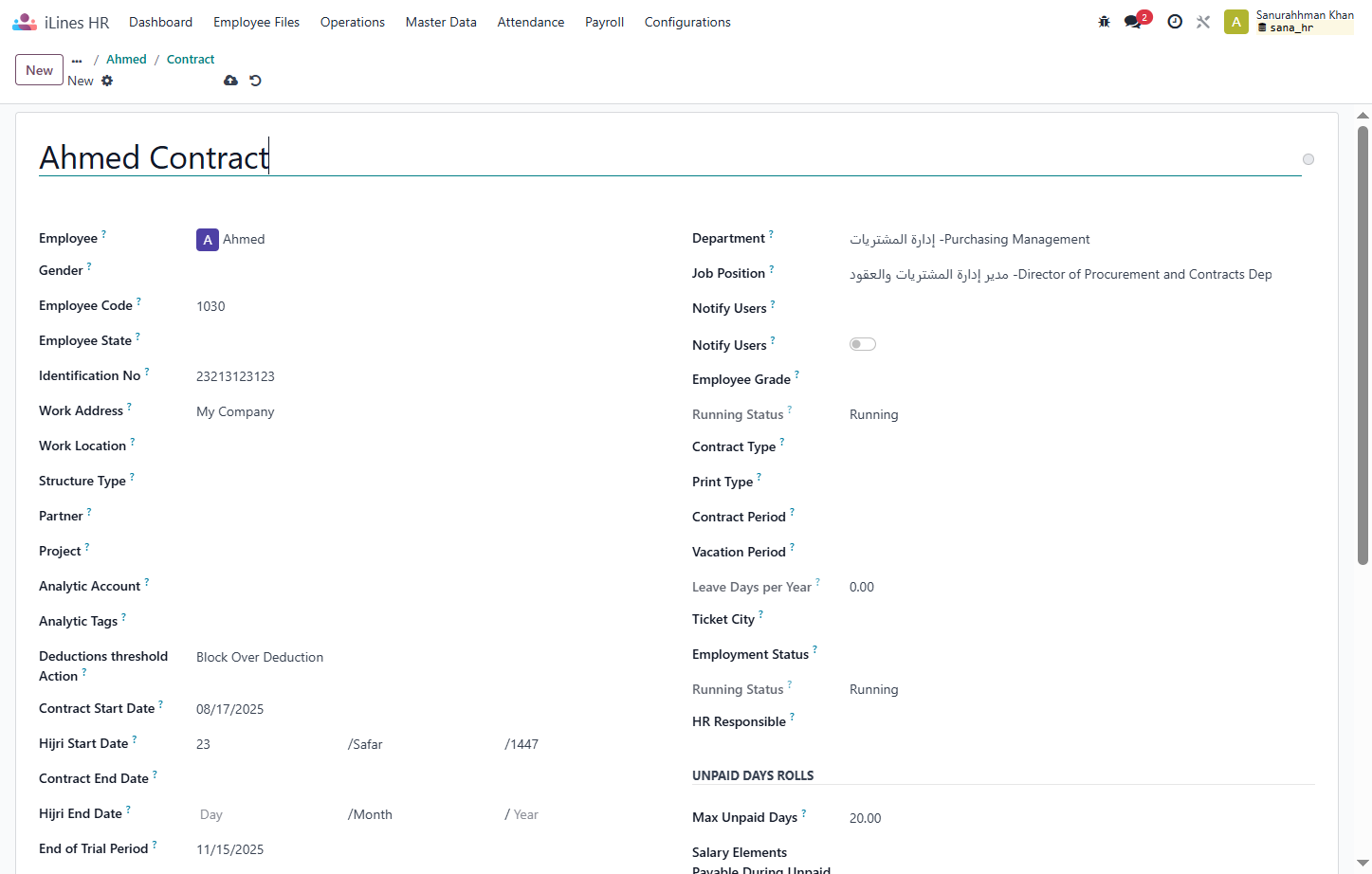Open the Employee Grade dropdown field

point(1081,380)
